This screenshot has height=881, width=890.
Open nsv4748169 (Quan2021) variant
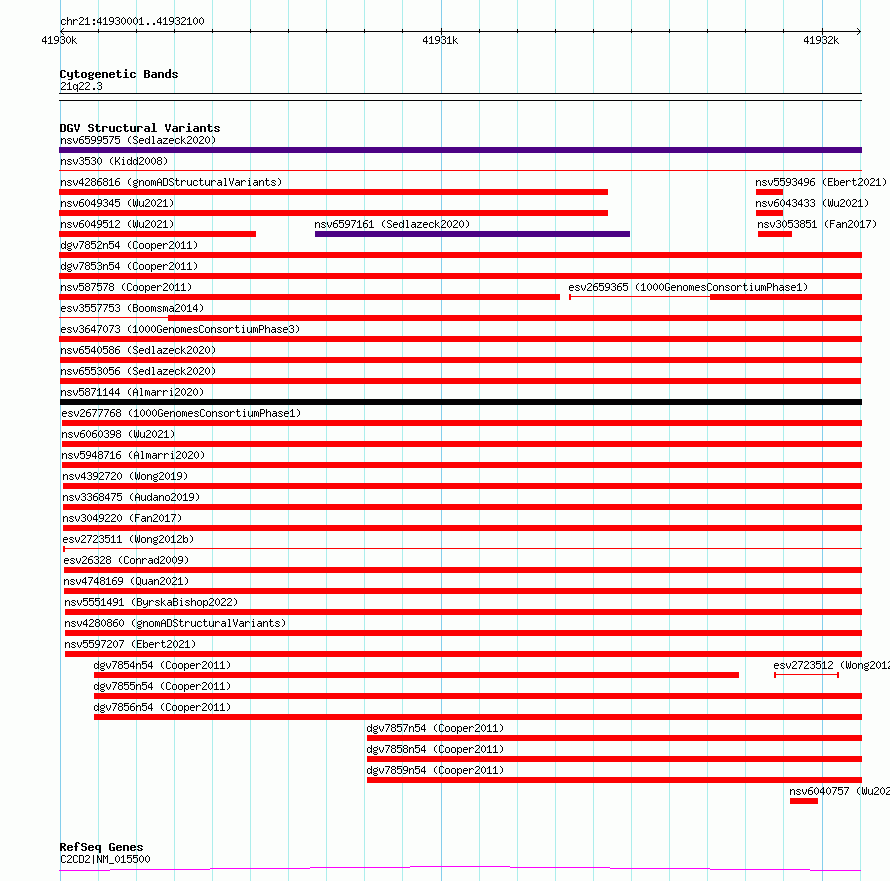[126, 581]
